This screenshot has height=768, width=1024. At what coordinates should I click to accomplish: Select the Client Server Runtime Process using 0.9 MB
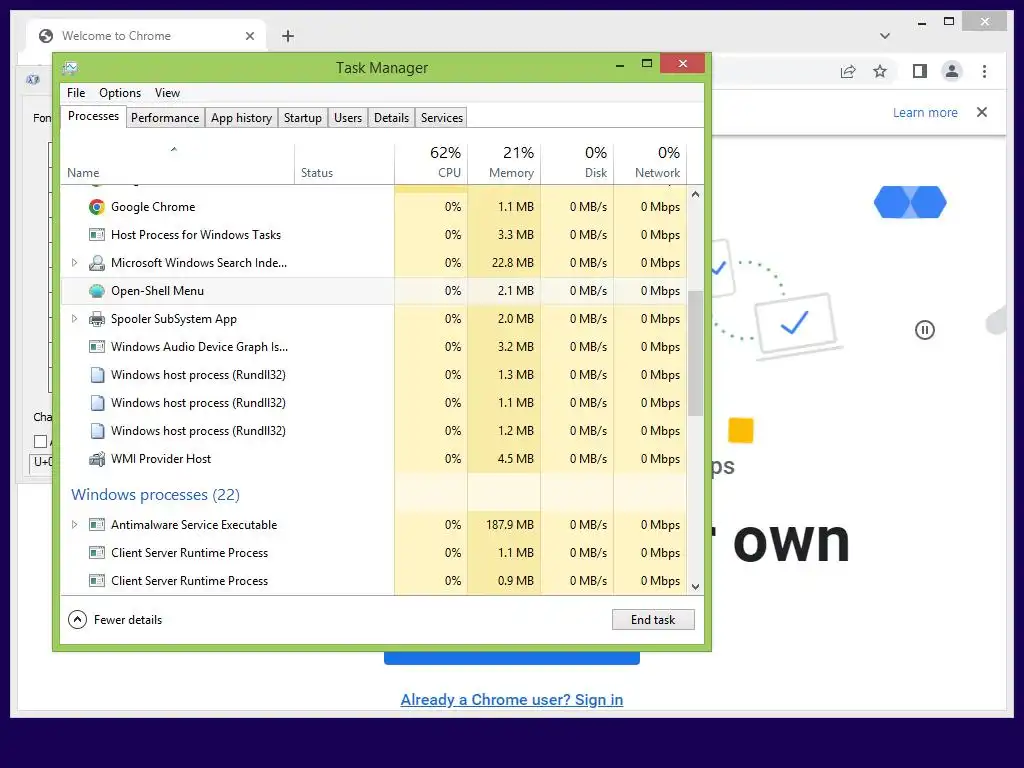(x=374, y=581)
